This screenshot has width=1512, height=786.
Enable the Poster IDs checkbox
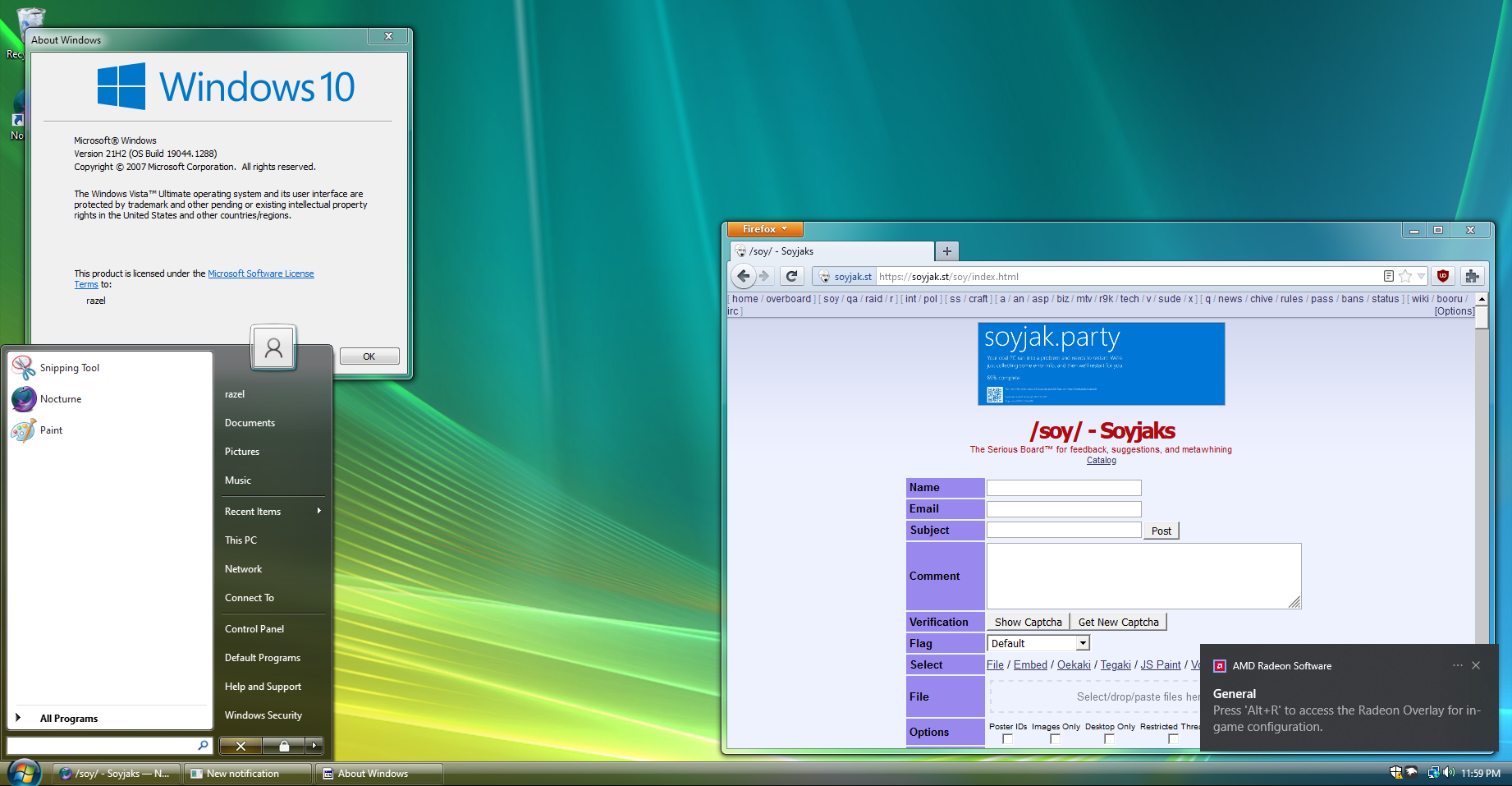pyautogui.click(x=1007, y=739)
